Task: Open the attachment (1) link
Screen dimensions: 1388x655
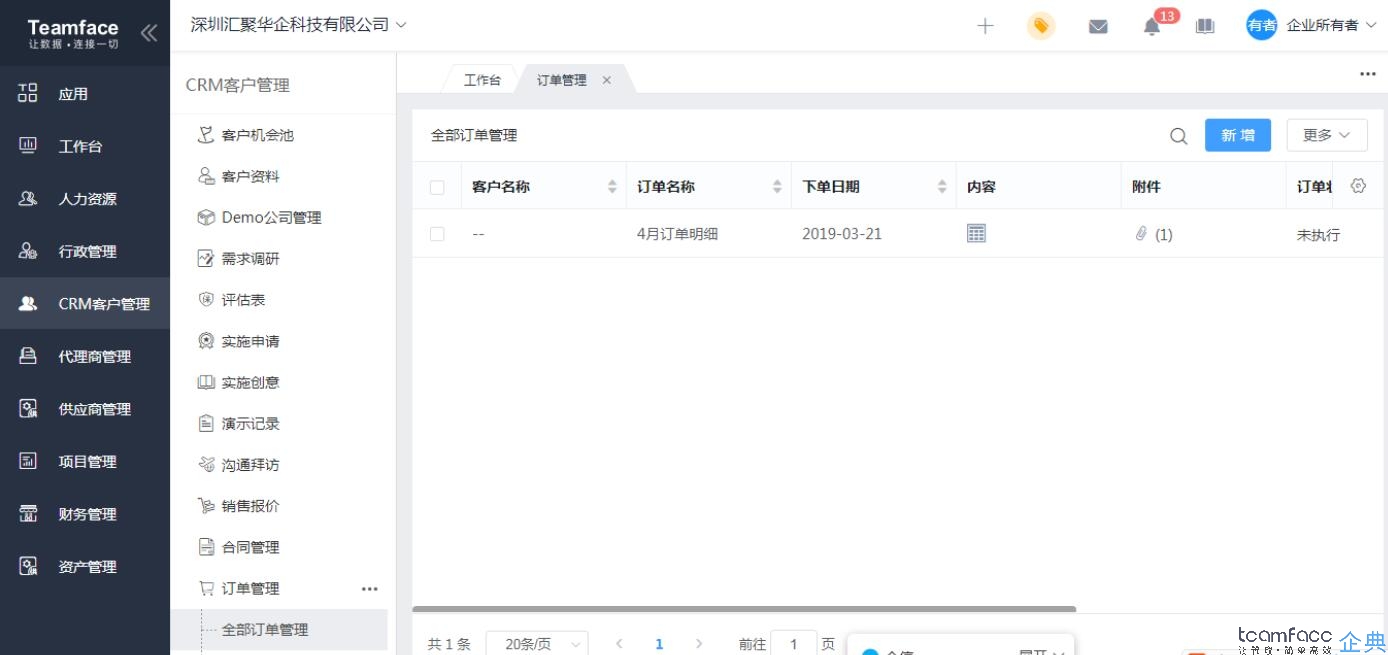Action: [1153, 234]
